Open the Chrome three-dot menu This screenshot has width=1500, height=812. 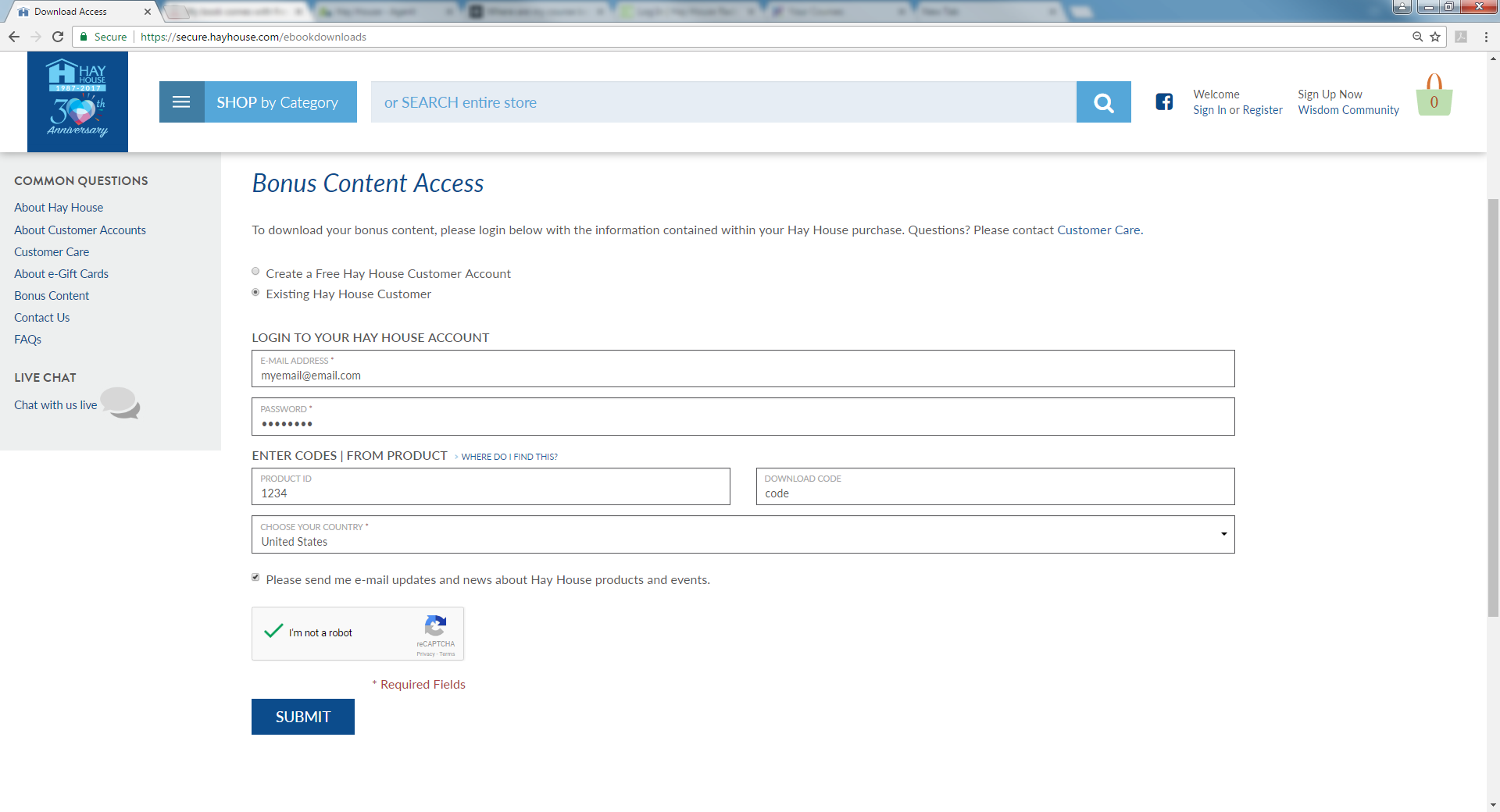1486,37
